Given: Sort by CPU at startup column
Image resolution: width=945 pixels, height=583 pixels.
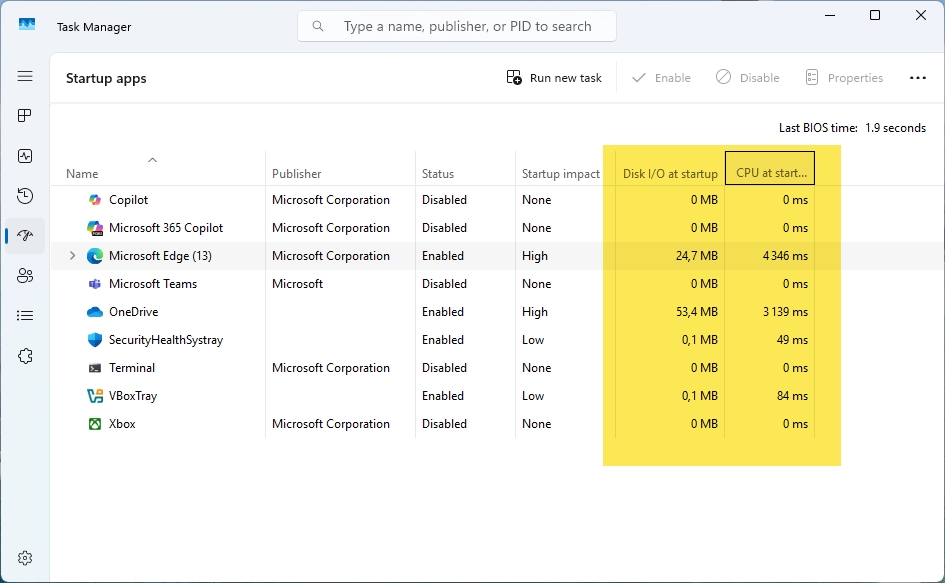Looking at the screenshot, I should [x=770, y=168].
